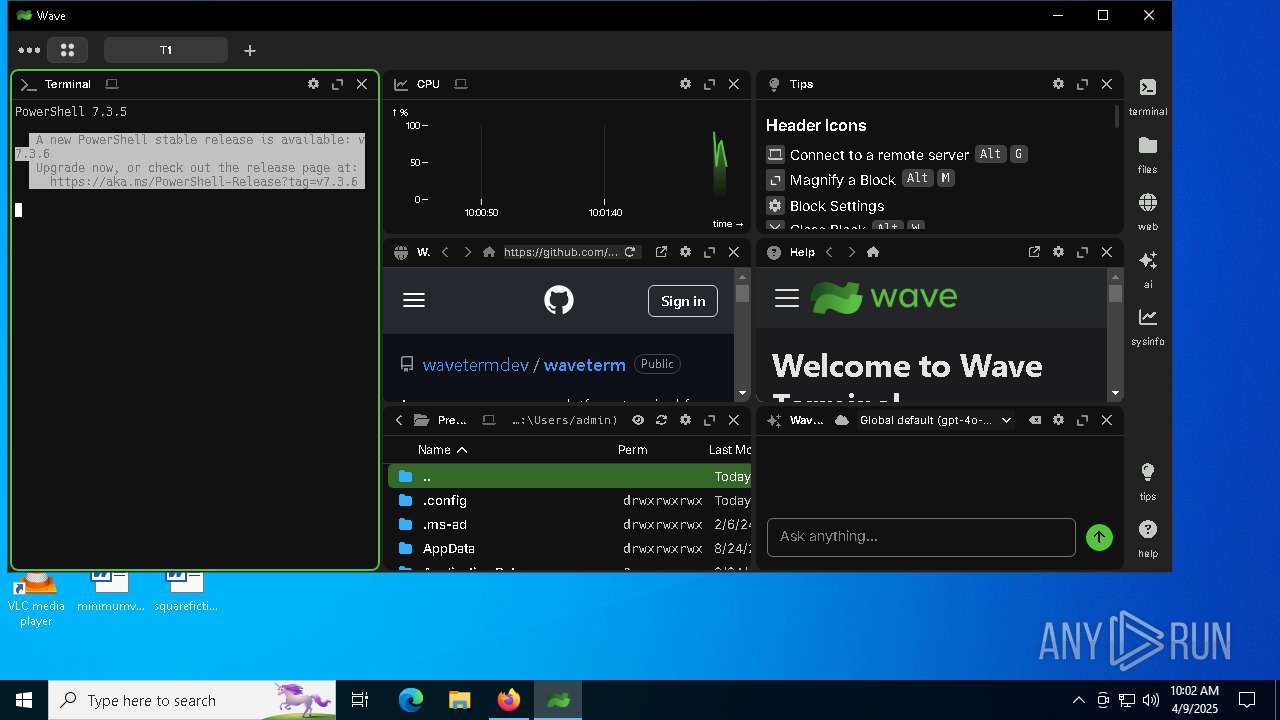This screenshot has width=1280, height=720.
Task: Select the AppData folder row
Action: pyautogui.click(x=569, y=548)
